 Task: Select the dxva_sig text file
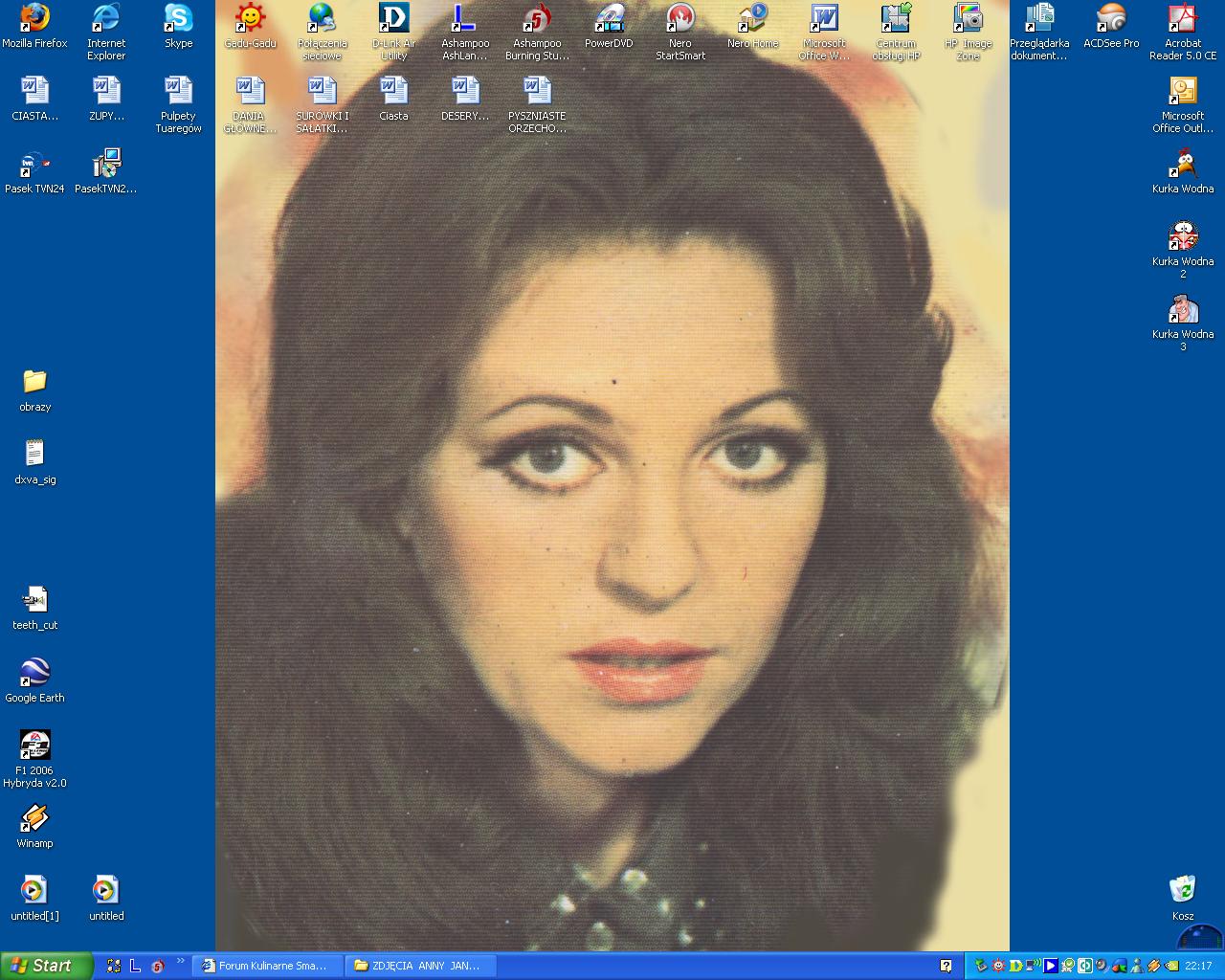(34, 454)
